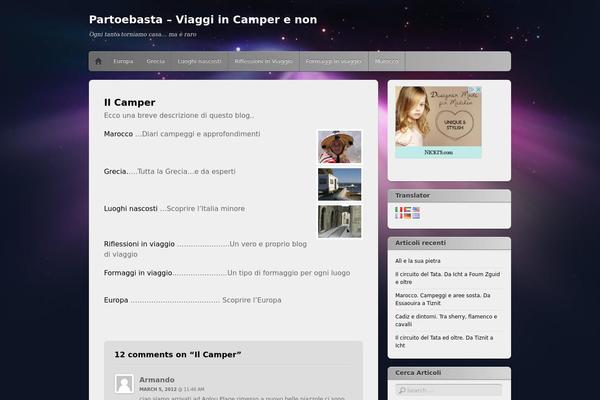Open the Luoghi nascosti menu item
The width and height of the screenshot is (600, 400).
coord(199,61)
